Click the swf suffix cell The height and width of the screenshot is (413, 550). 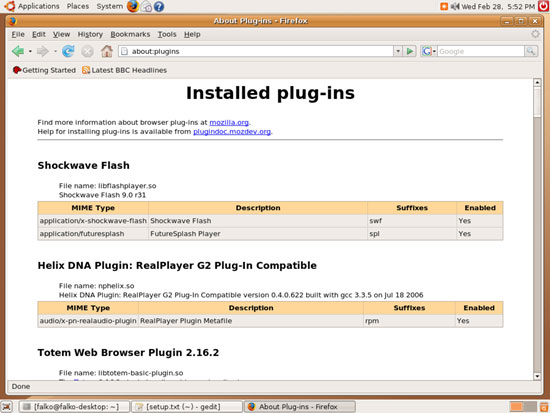(x=412, y=221)
